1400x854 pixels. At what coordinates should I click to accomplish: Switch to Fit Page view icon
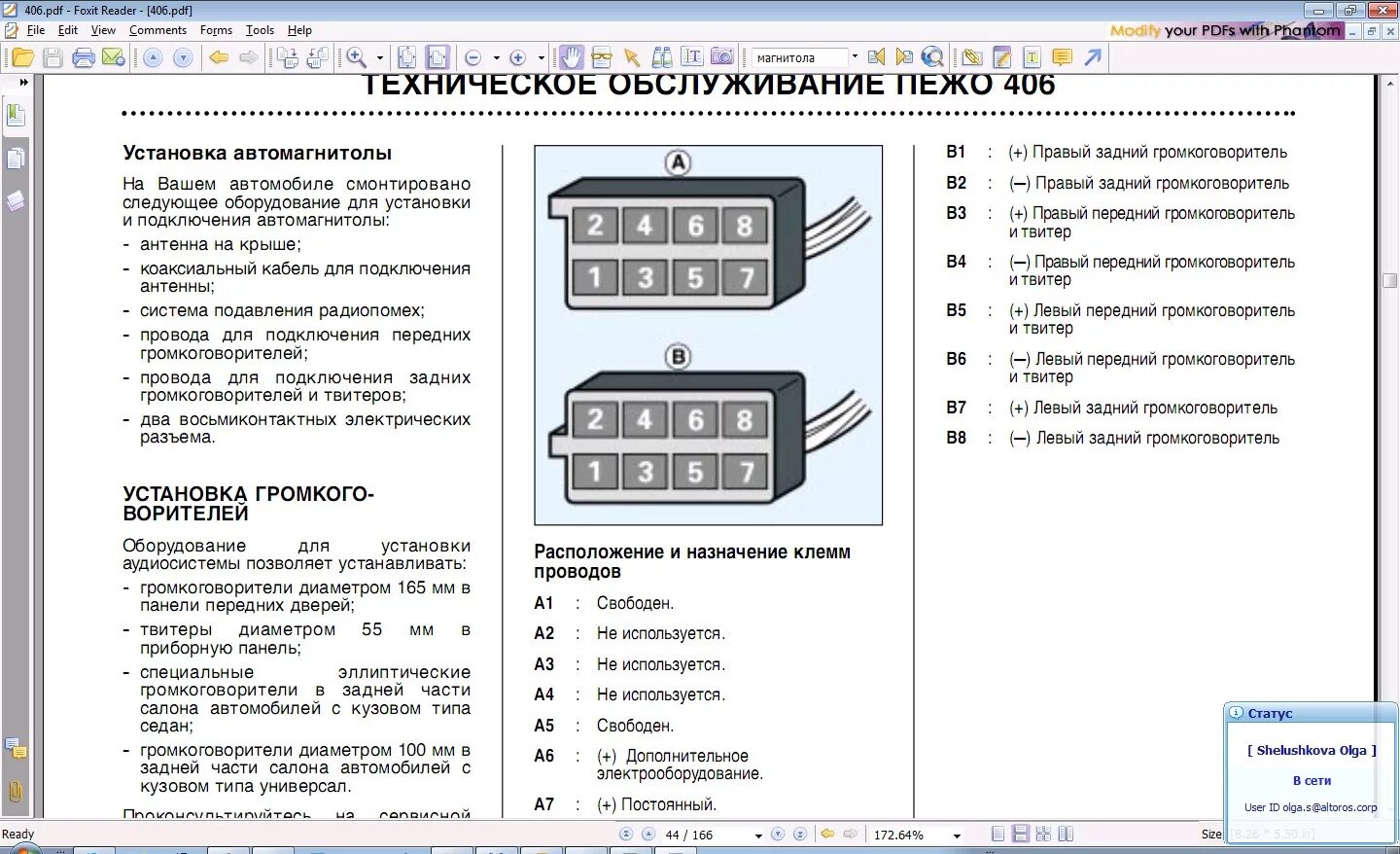[x=407, y=57]
